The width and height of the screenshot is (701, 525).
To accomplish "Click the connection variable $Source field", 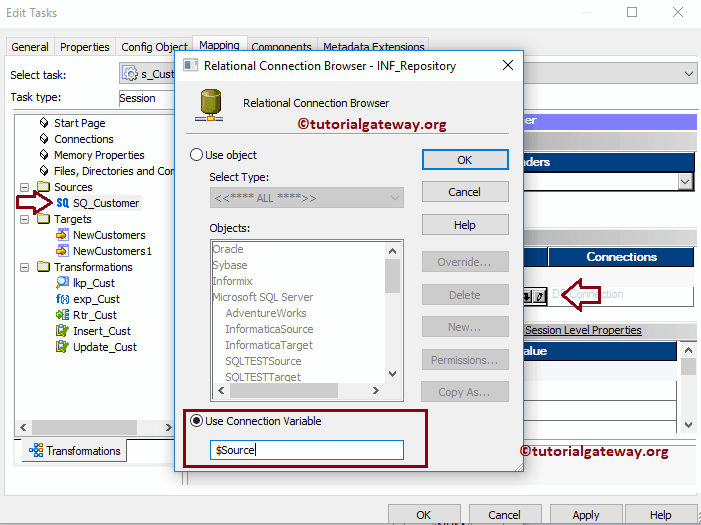I will 307,450.
